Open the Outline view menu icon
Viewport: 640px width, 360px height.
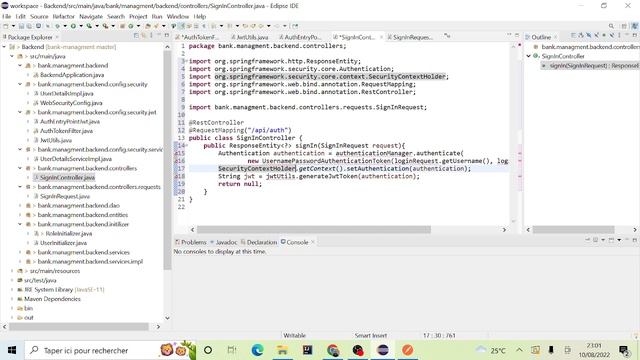[x=619, y=36]
